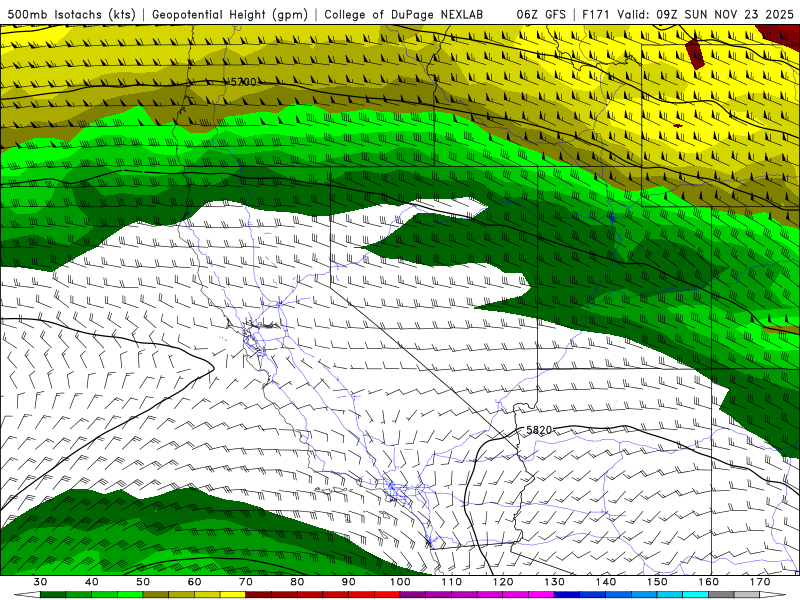Click the legend value 160
The height and width of the screenshot is (600, 800).
709,582
